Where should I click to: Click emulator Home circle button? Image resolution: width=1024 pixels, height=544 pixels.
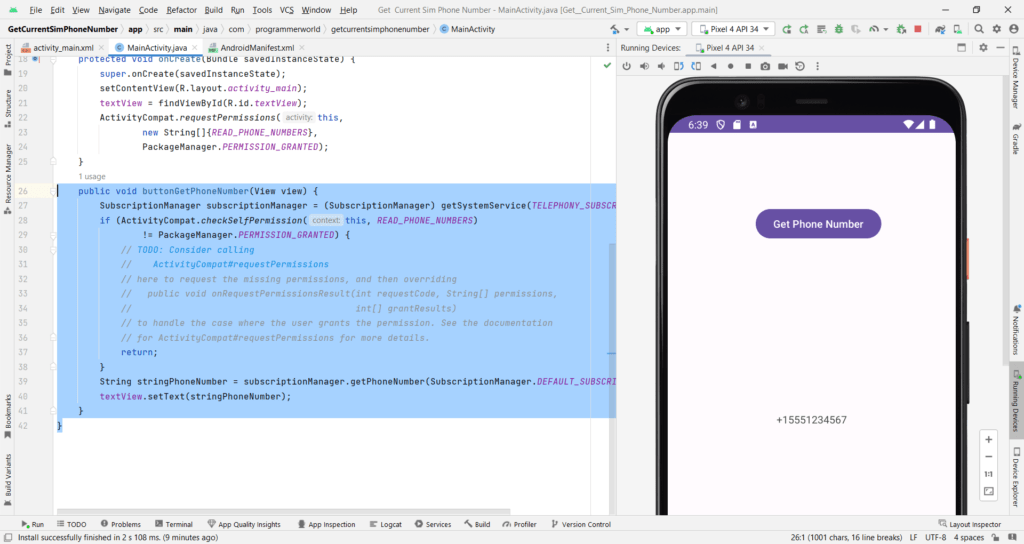coord(731,66)
